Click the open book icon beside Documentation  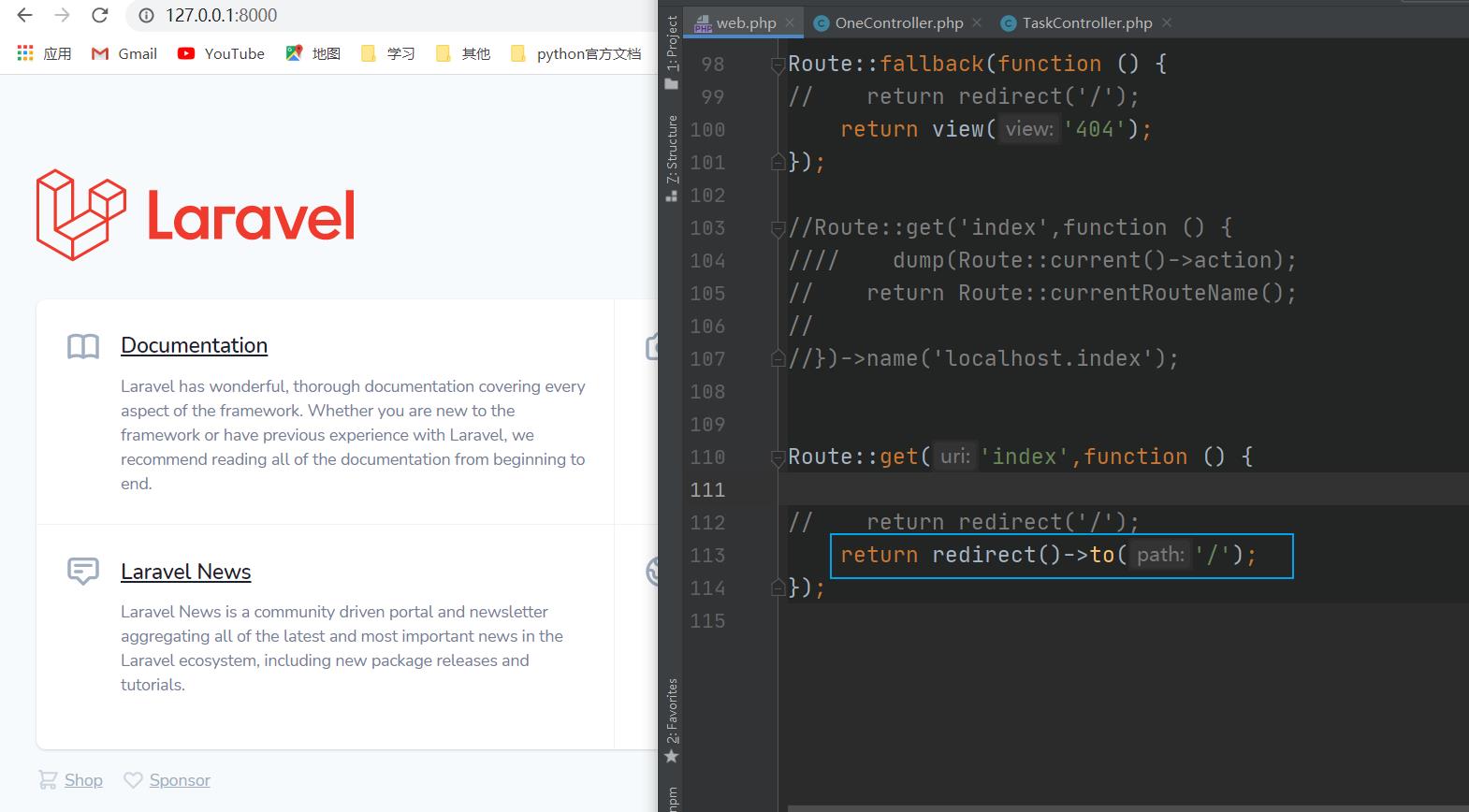(x=83, y=347)
